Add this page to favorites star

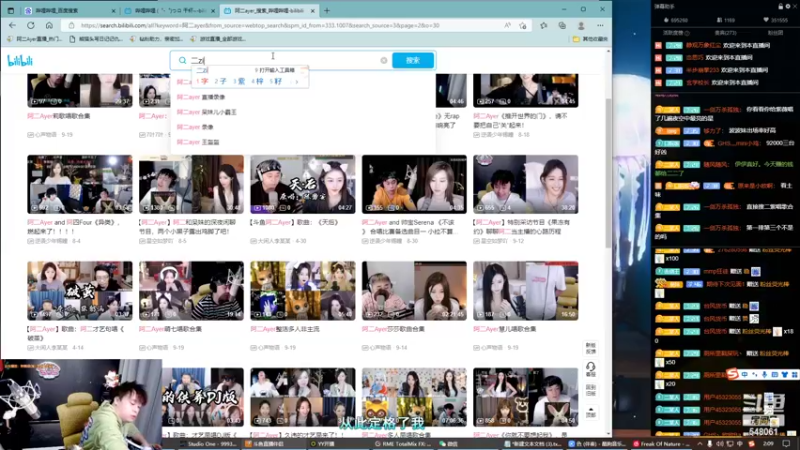[522, 25]
